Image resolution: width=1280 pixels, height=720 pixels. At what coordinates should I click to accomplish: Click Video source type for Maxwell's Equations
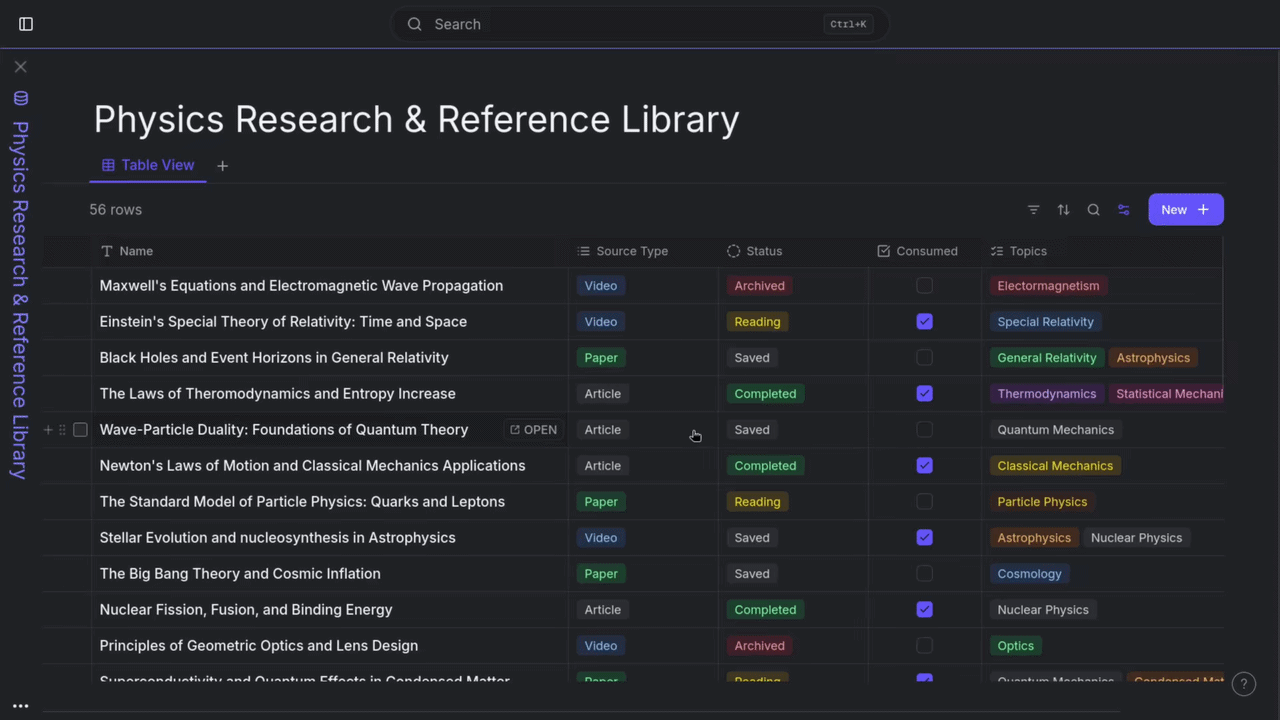tap(601, 286)
